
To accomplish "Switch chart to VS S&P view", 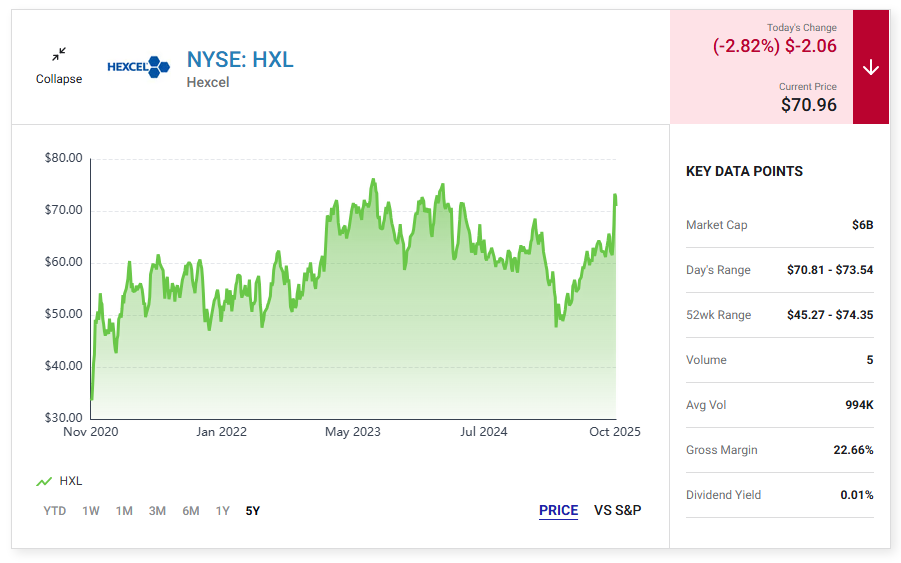I will [618, 510].
